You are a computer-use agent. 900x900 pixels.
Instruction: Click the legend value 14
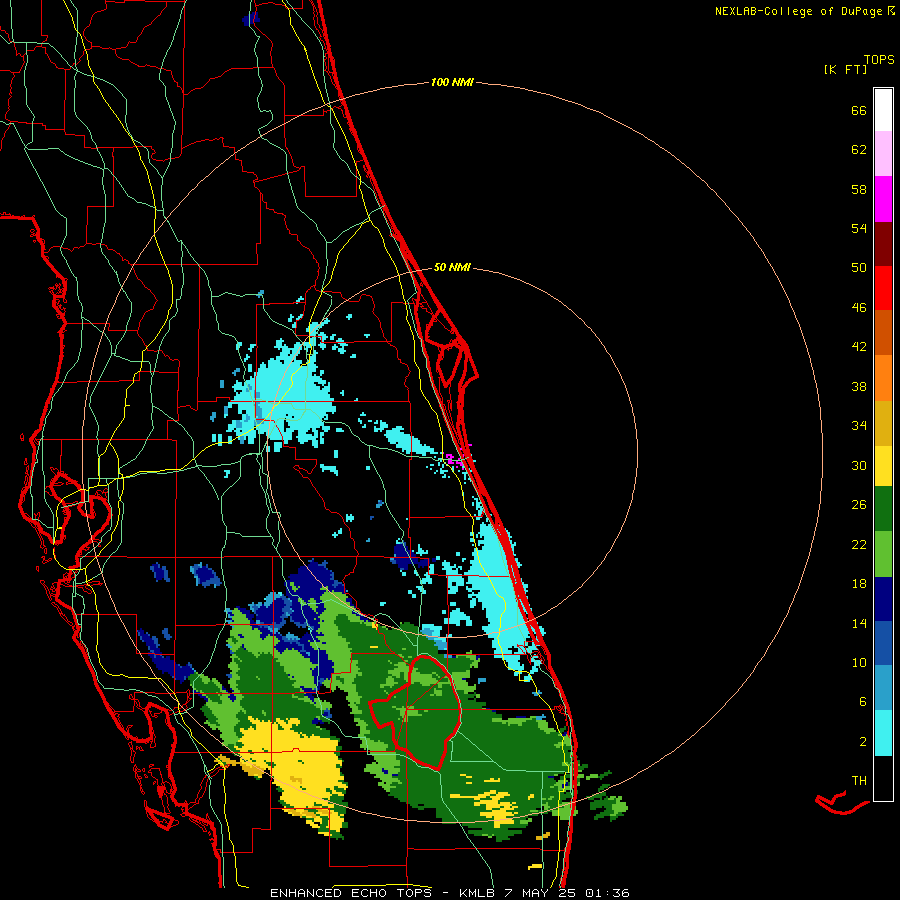859,623
